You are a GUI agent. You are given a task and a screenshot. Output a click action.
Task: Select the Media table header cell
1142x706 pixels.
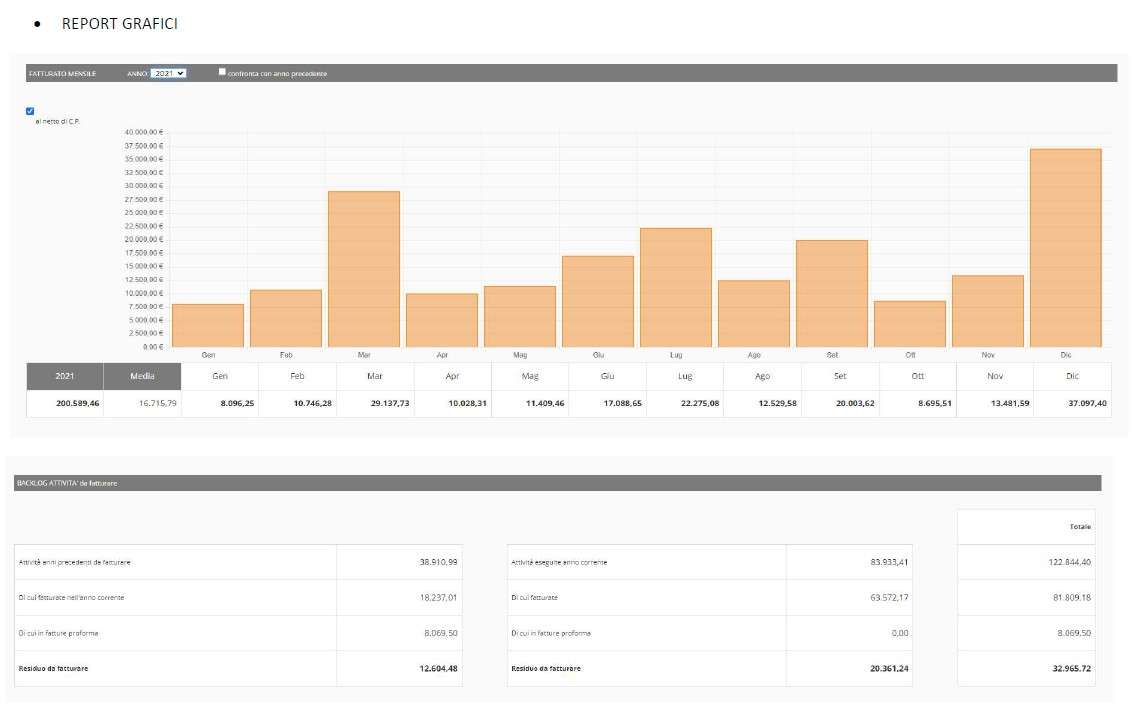pos(142,376)
